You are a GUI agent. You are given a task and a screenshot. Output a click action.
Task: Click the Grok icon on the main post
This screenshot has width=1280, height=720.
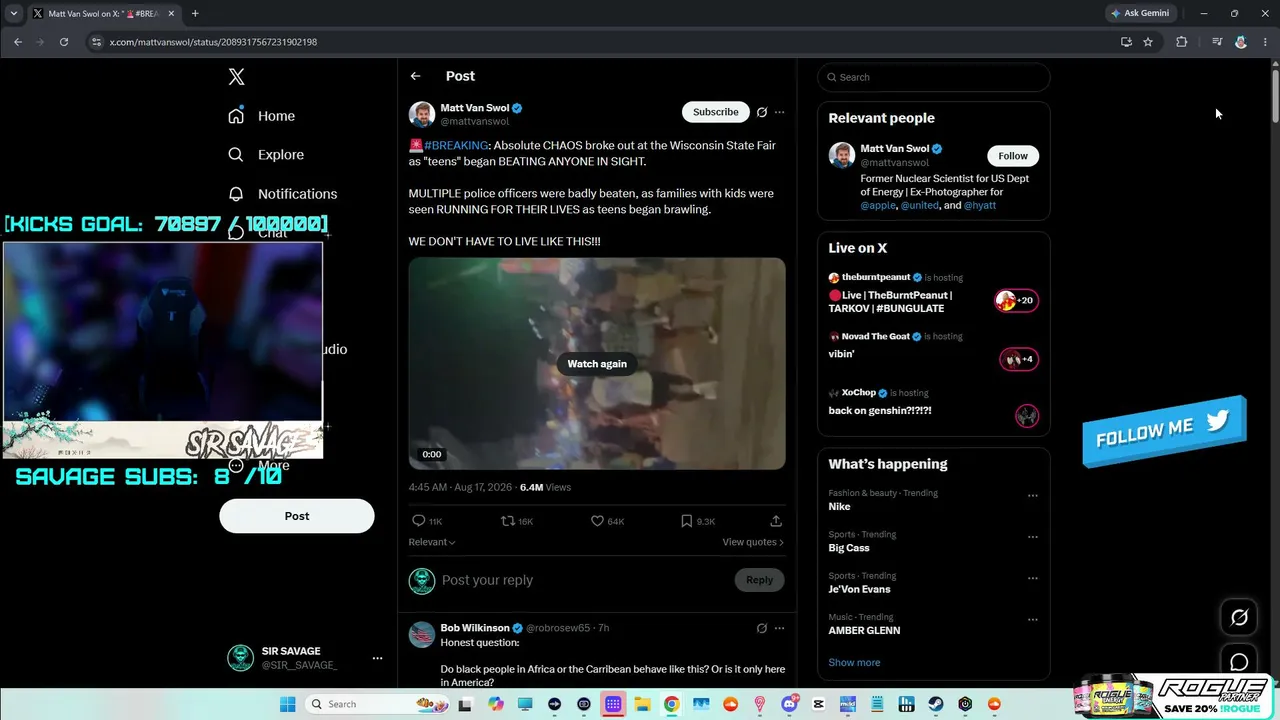(x=762, y=112)
